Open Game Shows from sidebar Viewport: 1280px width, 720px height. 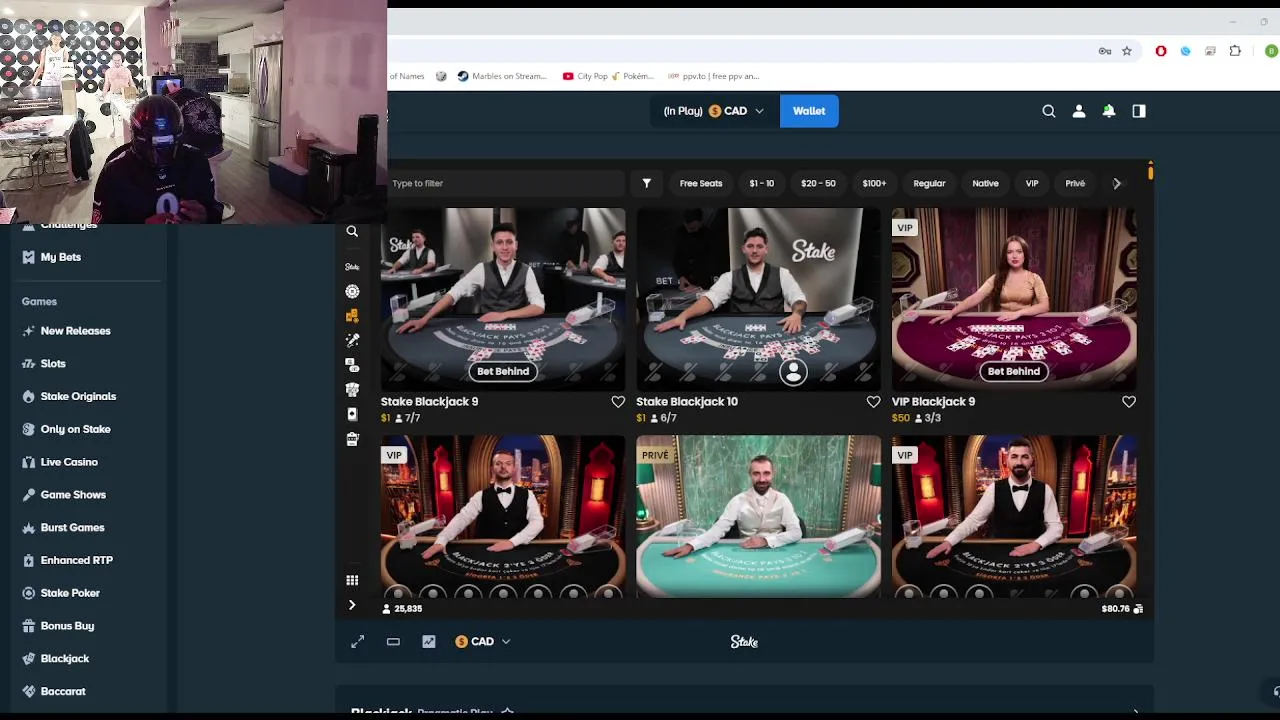coord(73,495)
